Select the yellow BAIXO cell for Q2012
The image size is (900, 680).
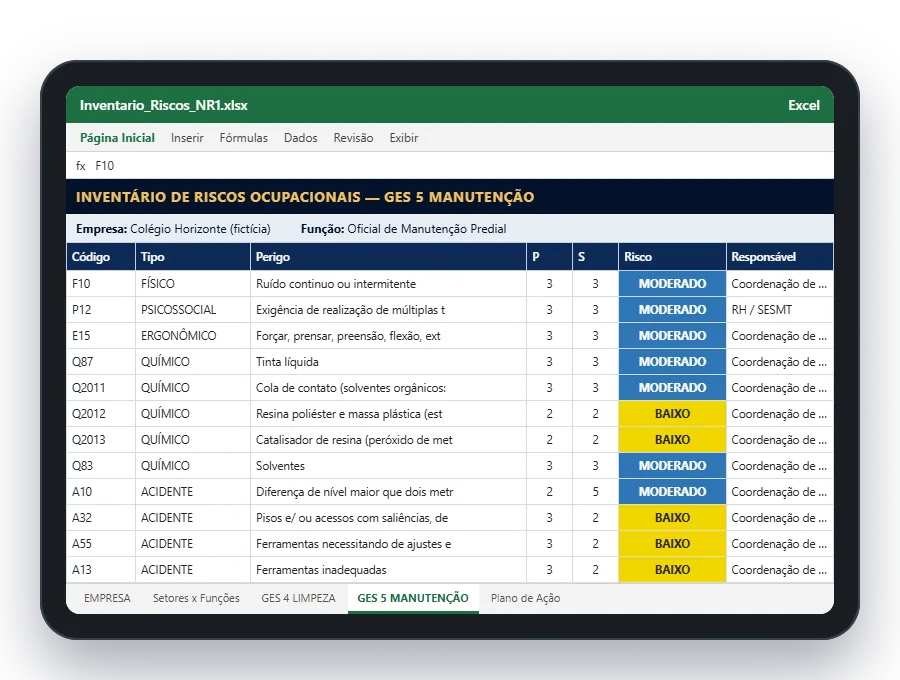[672, 414]
